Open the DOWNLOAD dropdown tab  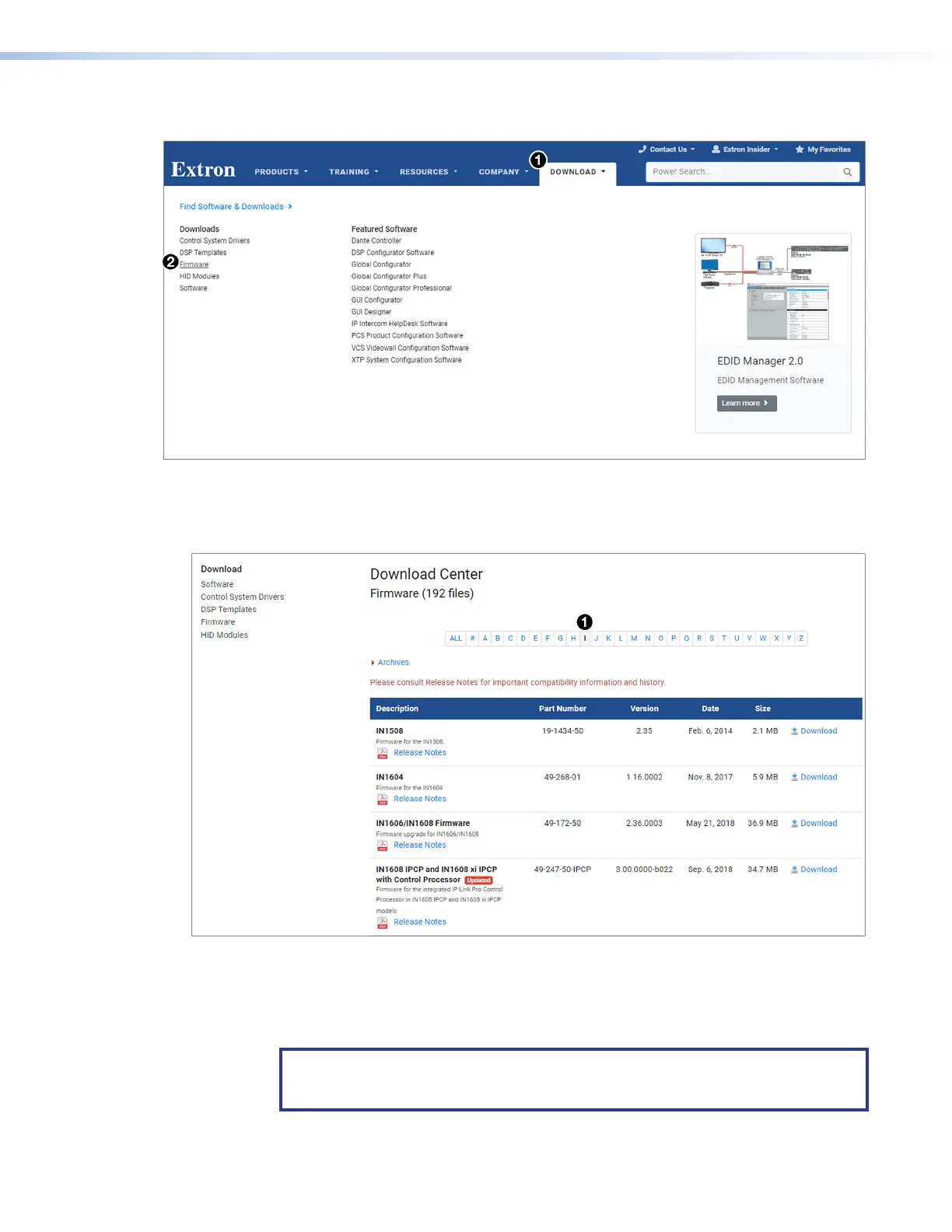tap(577, 172)
